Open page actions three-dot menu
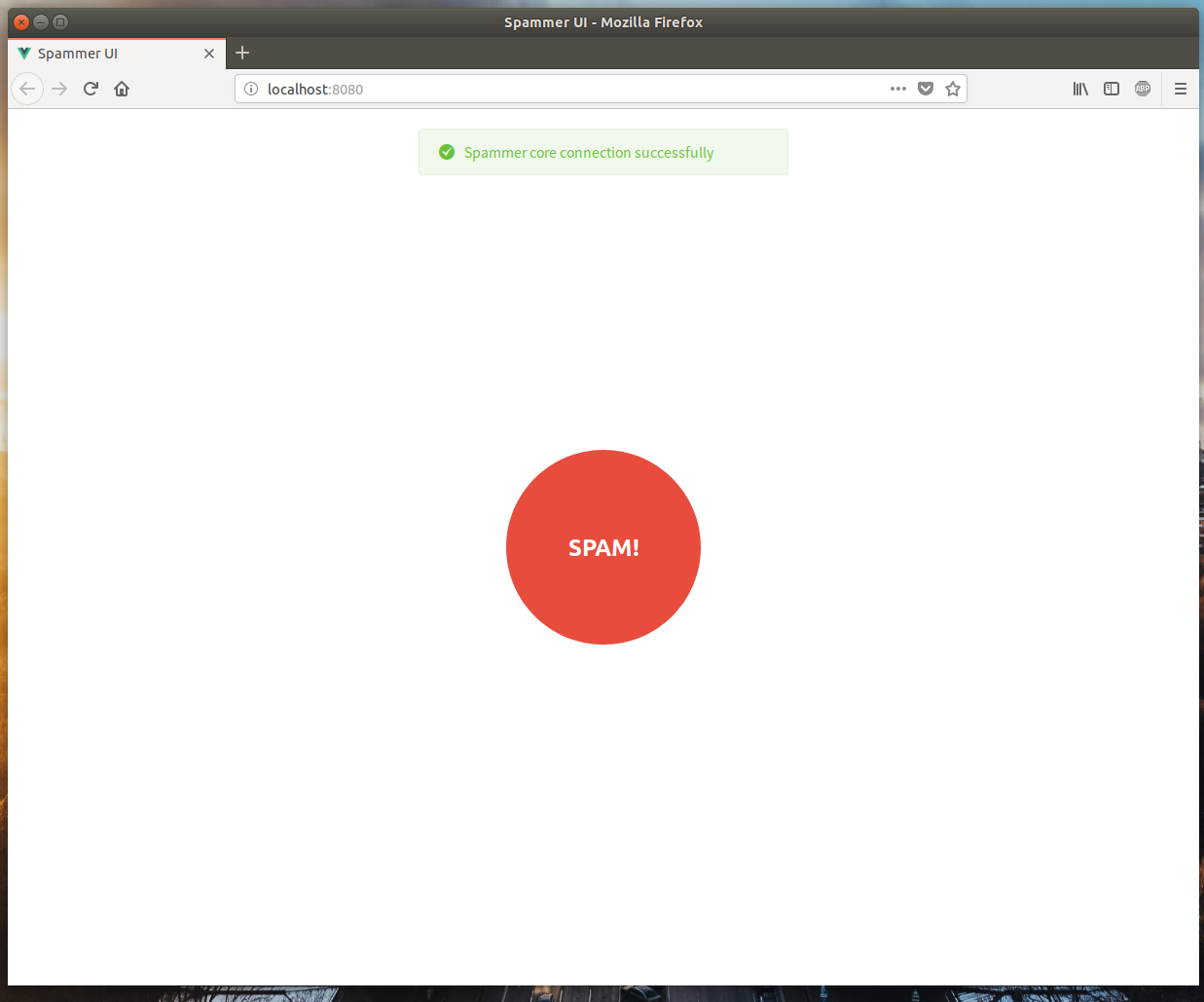This screenshot has width=1204, height=1002. pyautogui.click(x=898, y=89)
